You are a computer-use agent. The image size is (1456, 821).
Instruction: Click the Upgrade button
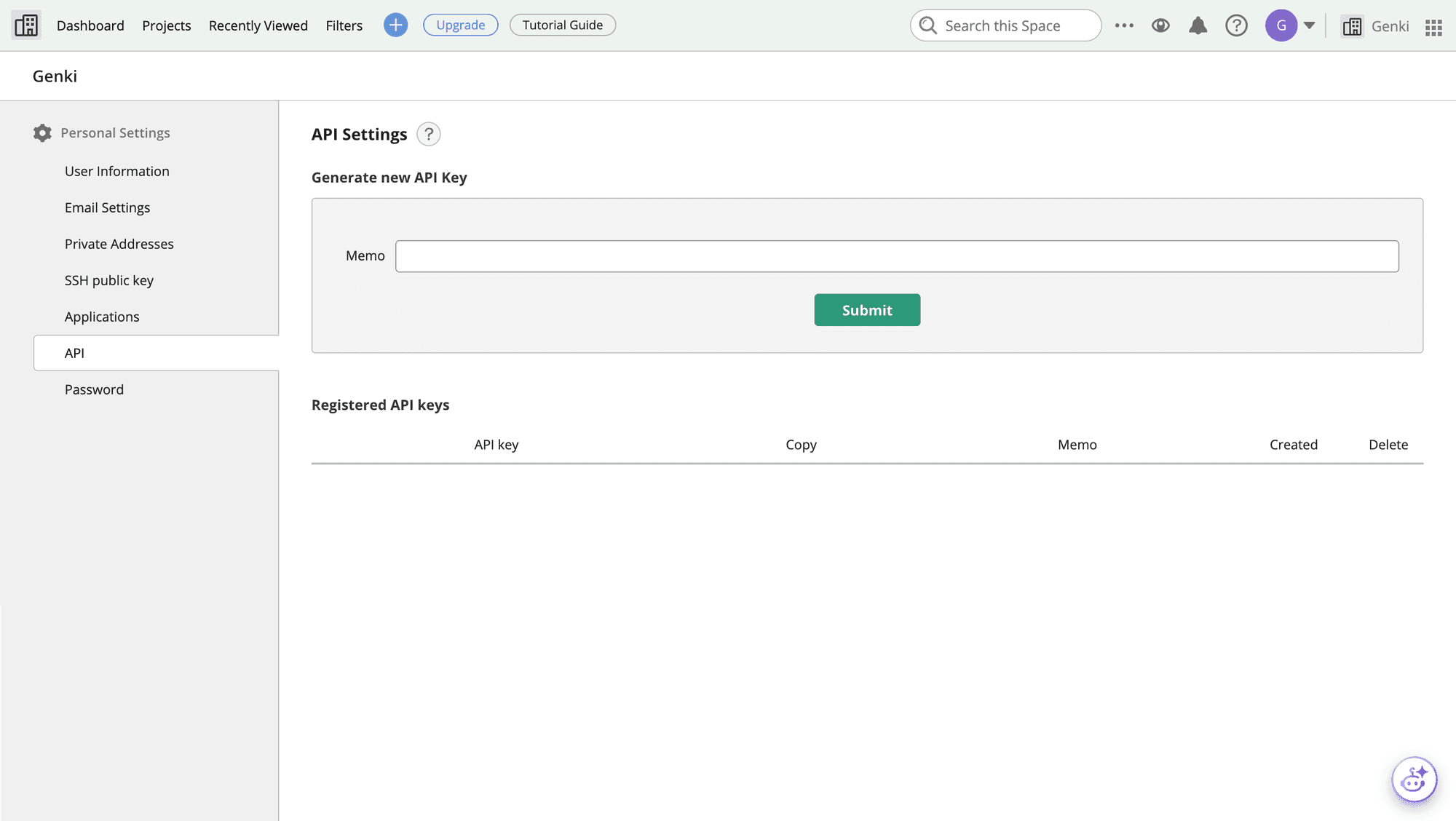click(x=460, y=24)
